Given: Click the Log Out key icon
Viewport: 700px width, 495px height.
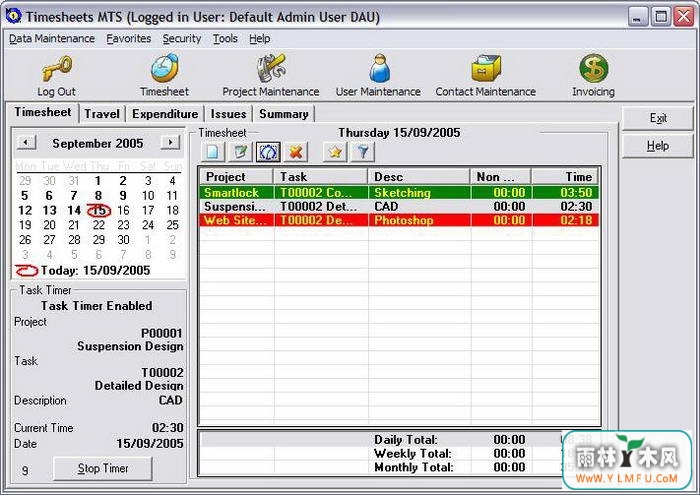Looking at the screenshot, I should coord(57,69).
